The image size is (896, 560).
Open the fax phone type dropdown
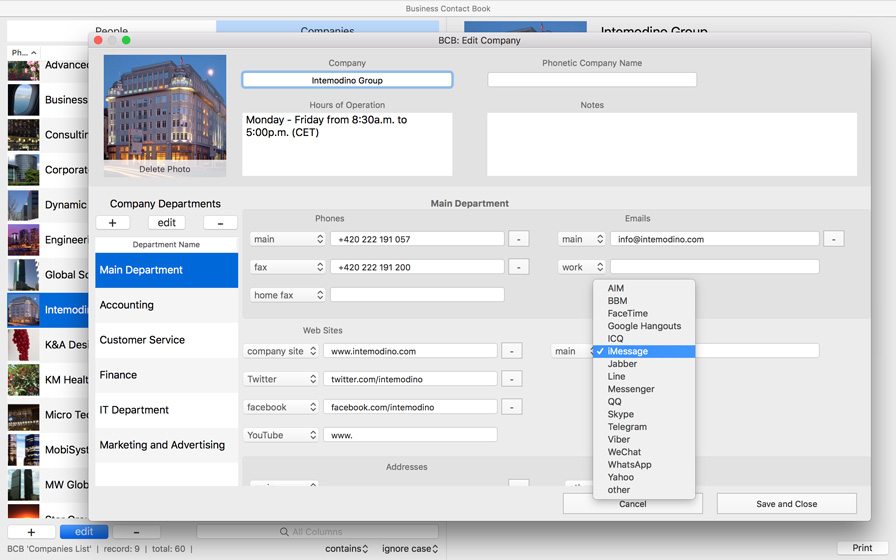pos(287,267)
